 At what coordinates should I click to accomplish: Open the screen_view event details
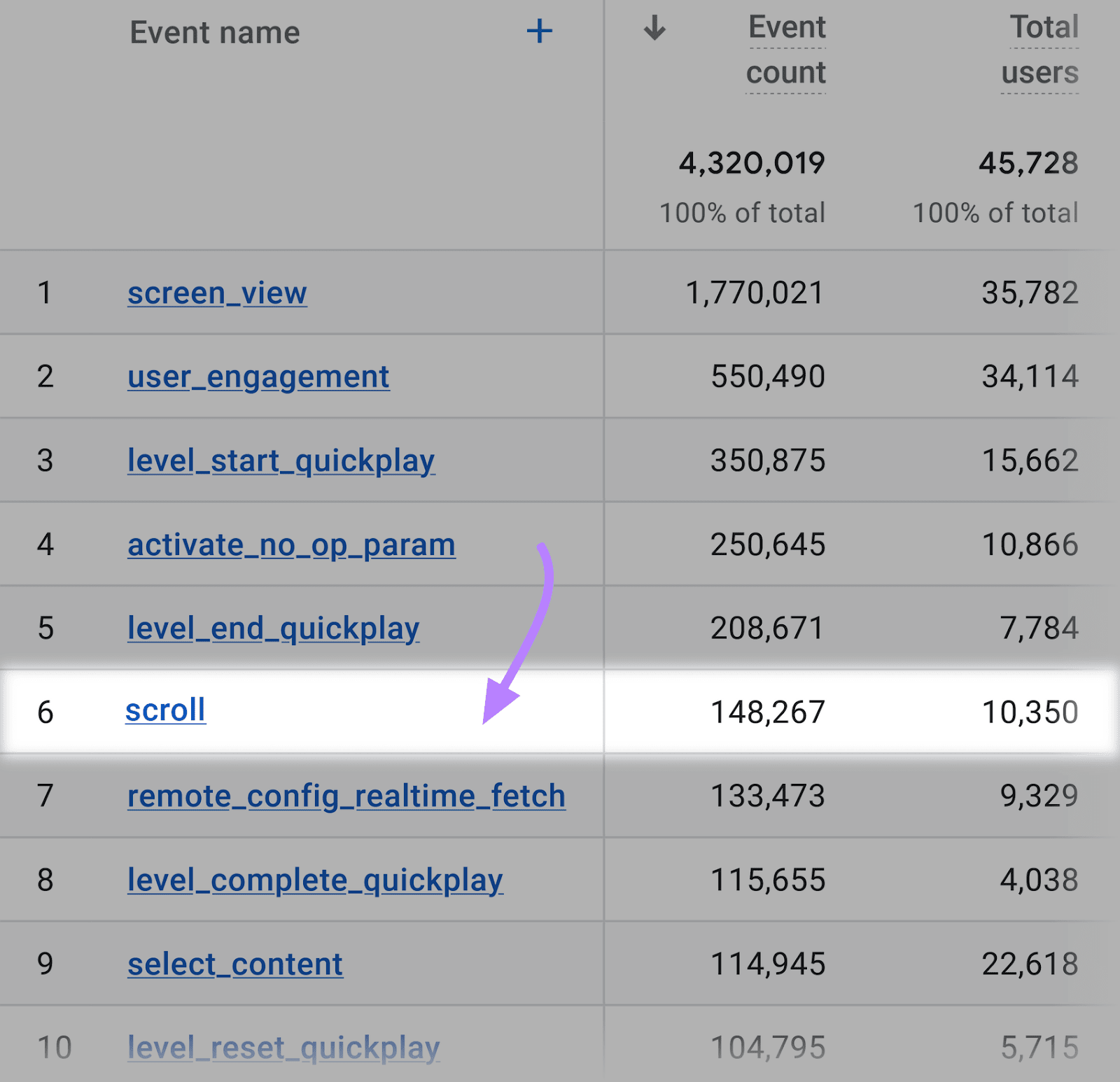pyautogui.click(x=216, y=293)
